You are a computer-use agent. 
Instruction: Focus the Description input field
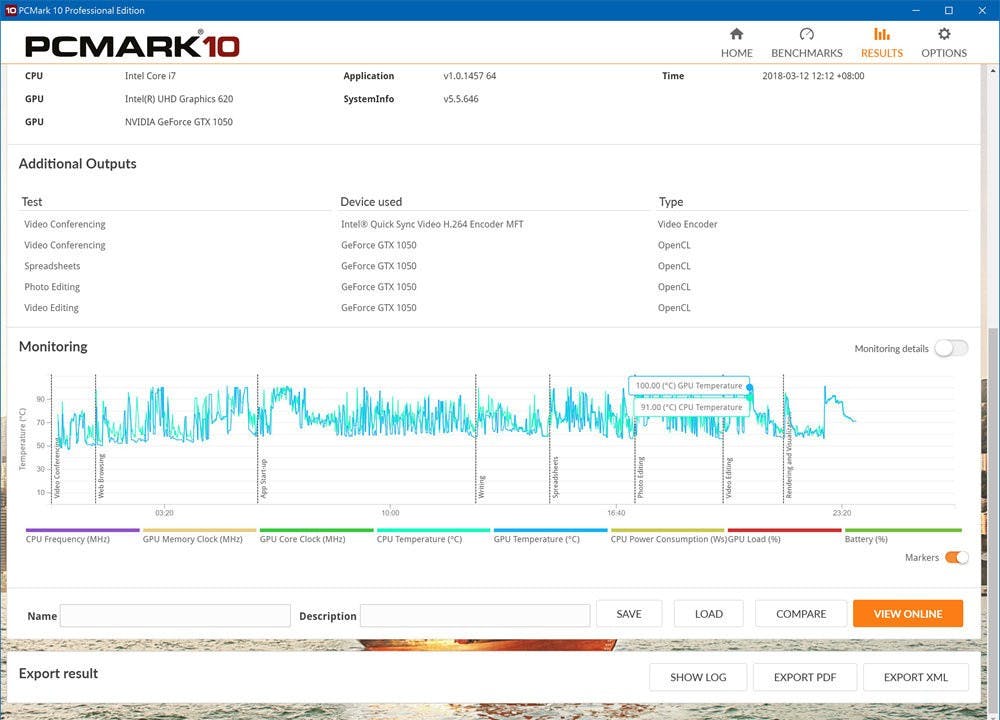tap(475, 616)
